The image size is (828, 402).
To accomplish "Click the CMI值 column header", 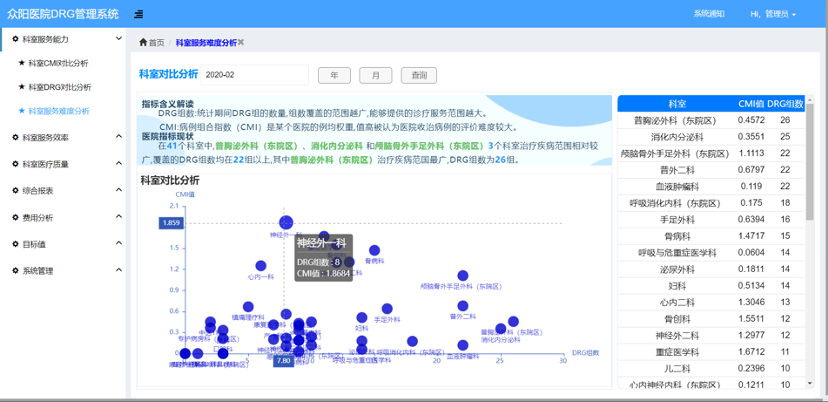I will [750, 104].
